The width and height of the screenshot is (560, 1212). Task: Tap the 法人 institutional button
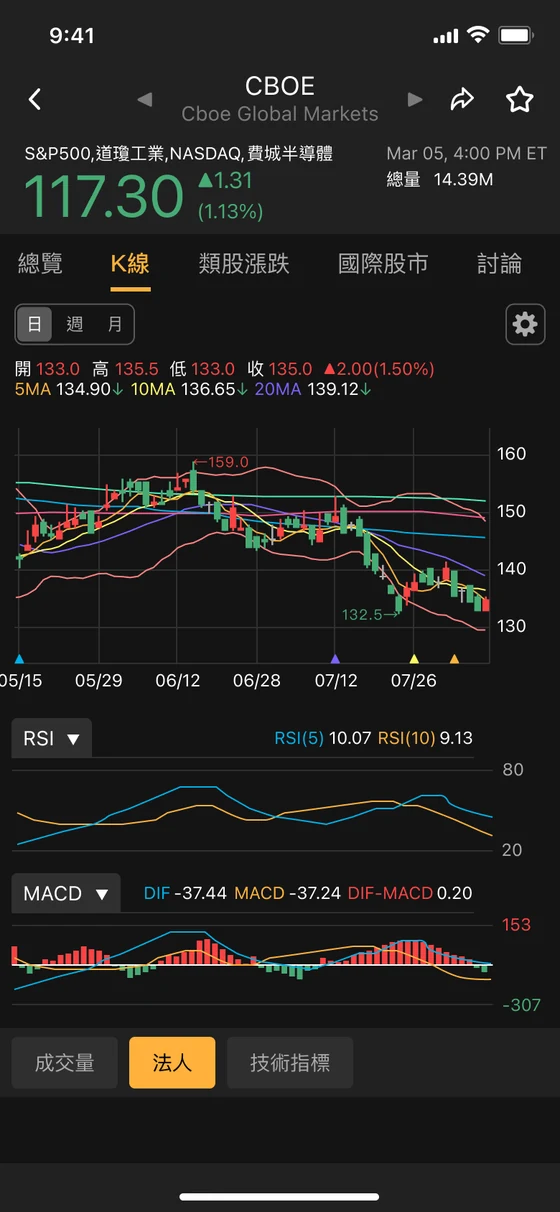[172, 1062]
